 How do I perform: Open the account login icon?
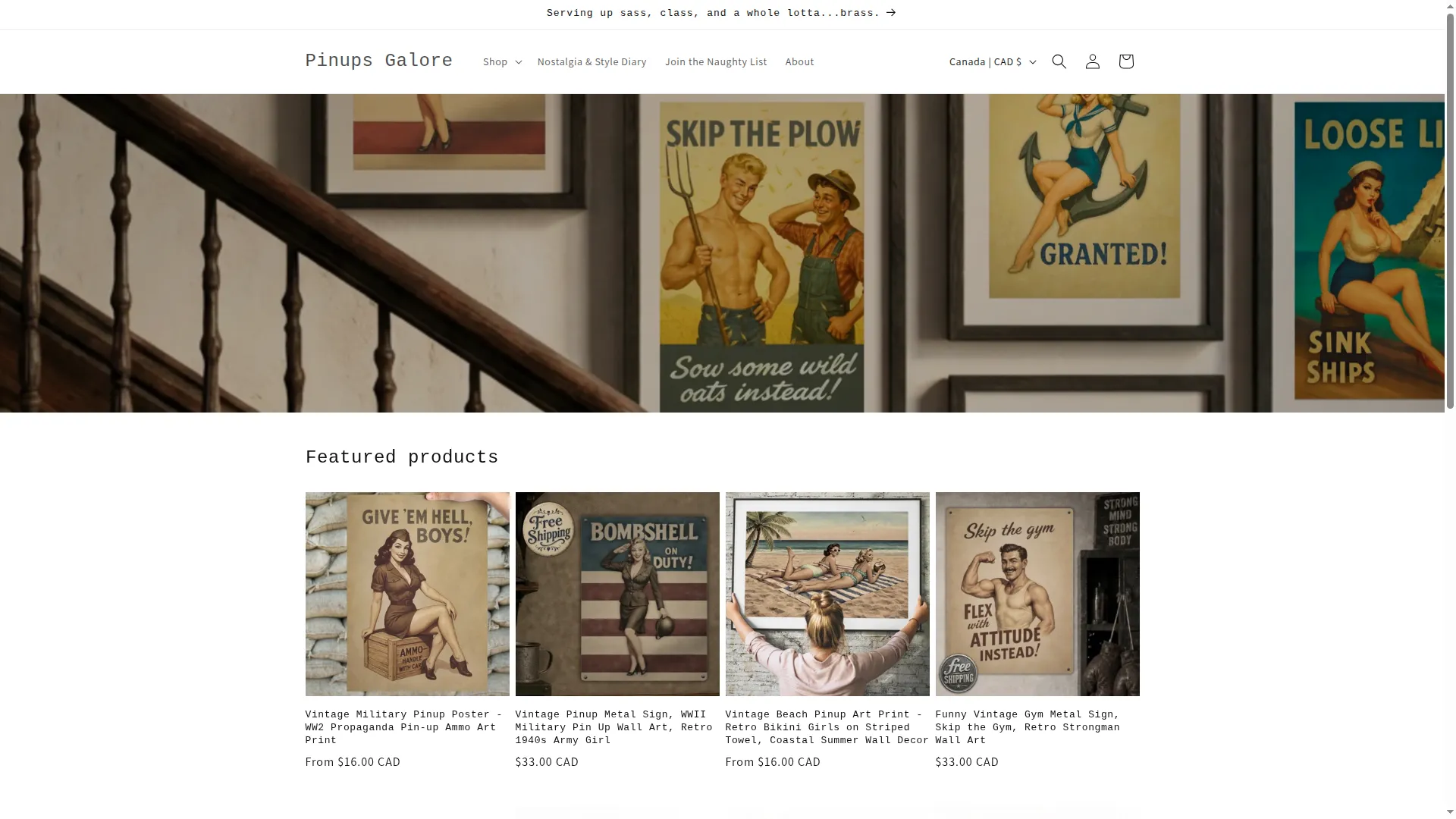pyautogui.click(x=1092, y=61)
